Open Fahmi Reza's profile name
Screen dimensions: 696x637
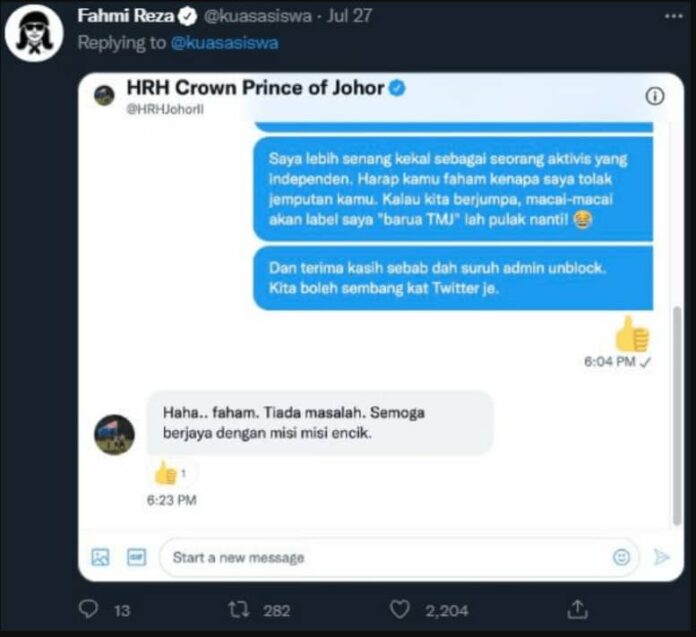coord(126,16)
